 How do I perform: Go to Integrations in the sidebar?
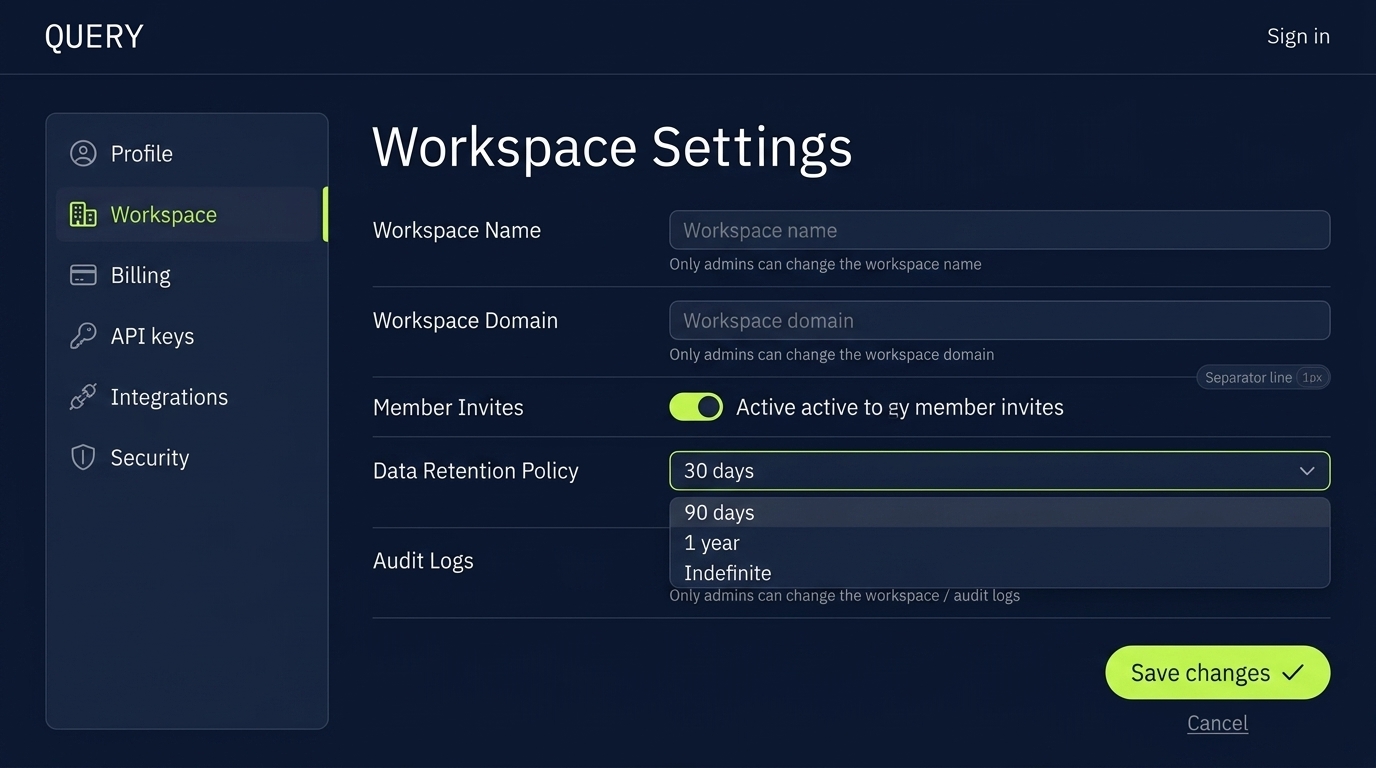pos(169,397)
